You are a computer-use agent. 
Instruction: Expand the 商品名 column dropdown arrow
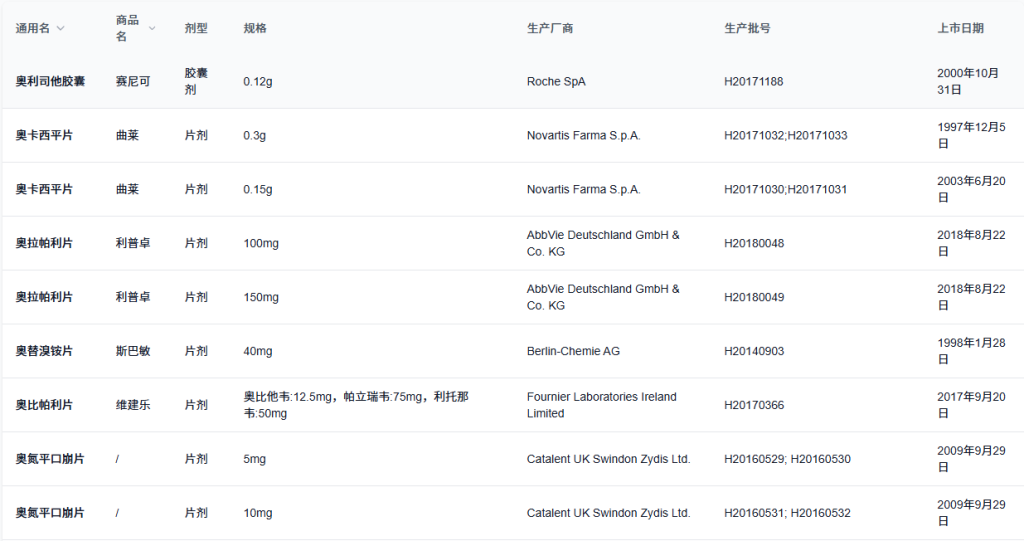[x=152, y=29]
